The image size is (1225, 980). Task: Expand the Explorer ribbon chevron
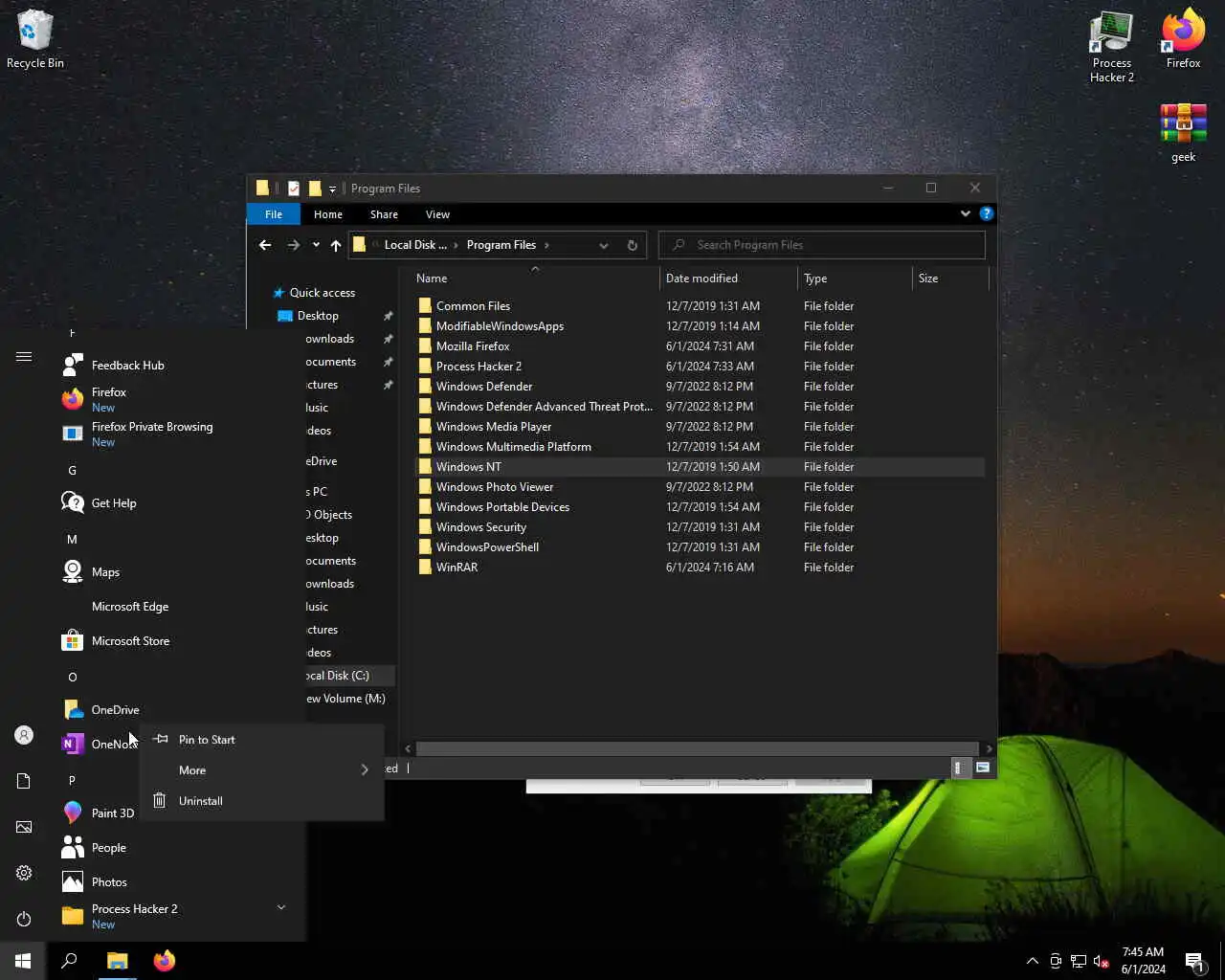pos(965,213)
